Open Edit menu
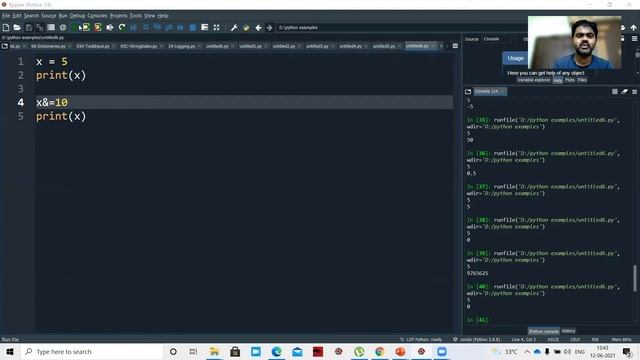Image resolution: width=640 pixels, height=360 pixels. click(x=16, y=16)
